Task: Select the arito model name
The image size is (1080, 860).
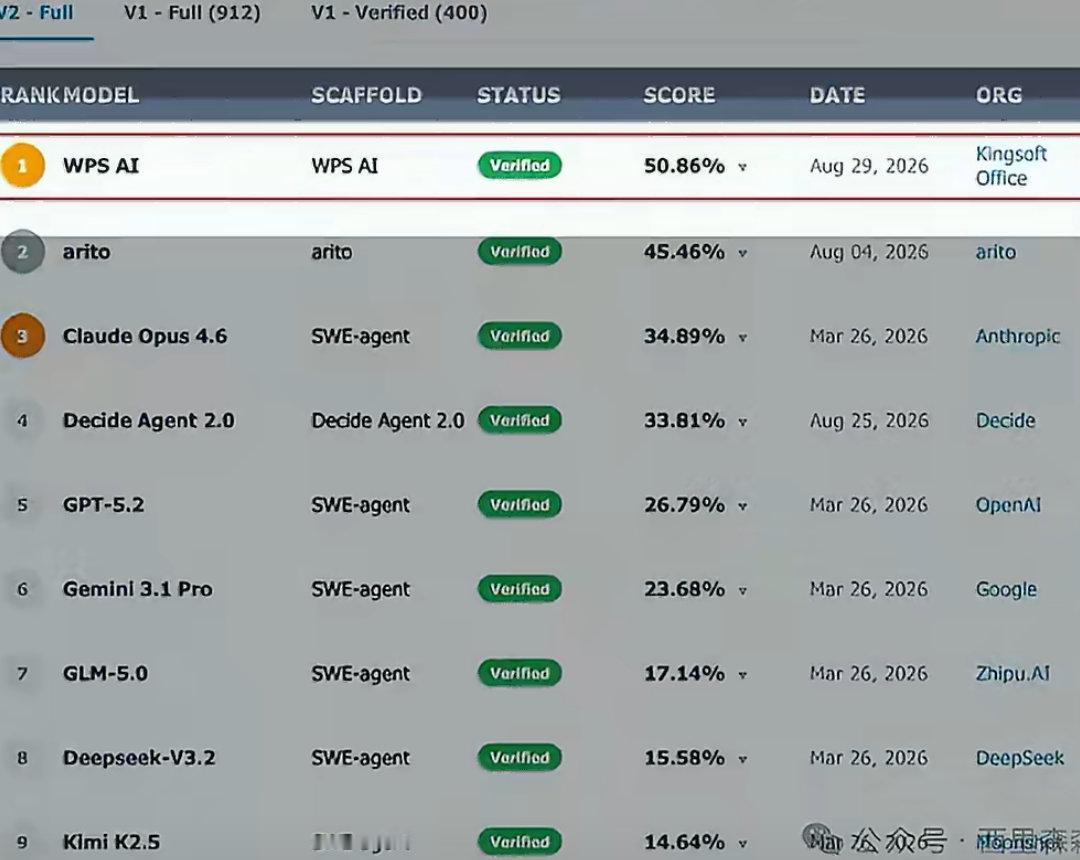Action: (86, 252)
